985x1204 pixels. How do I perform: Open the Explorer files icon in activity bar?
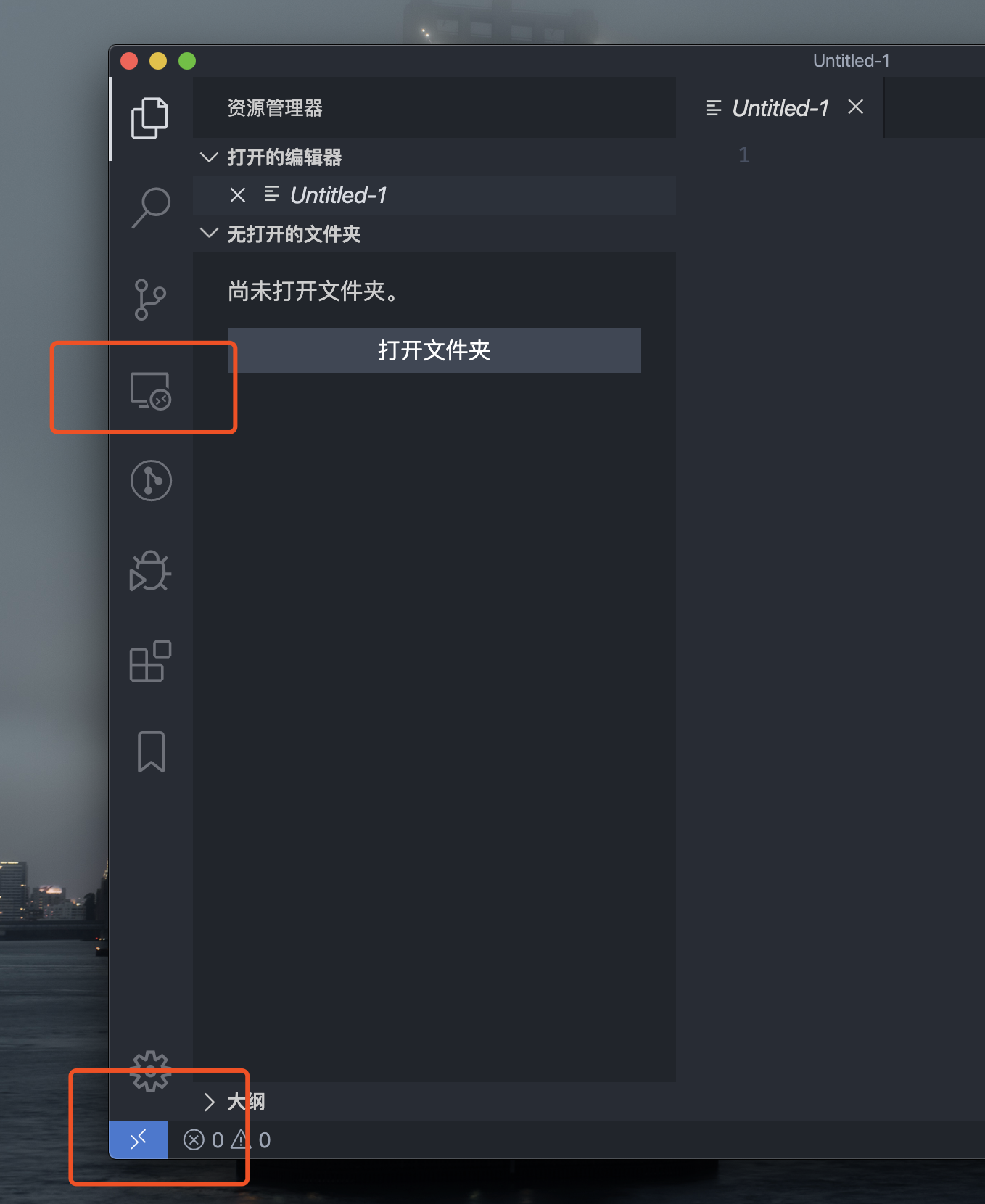(150, 117)
